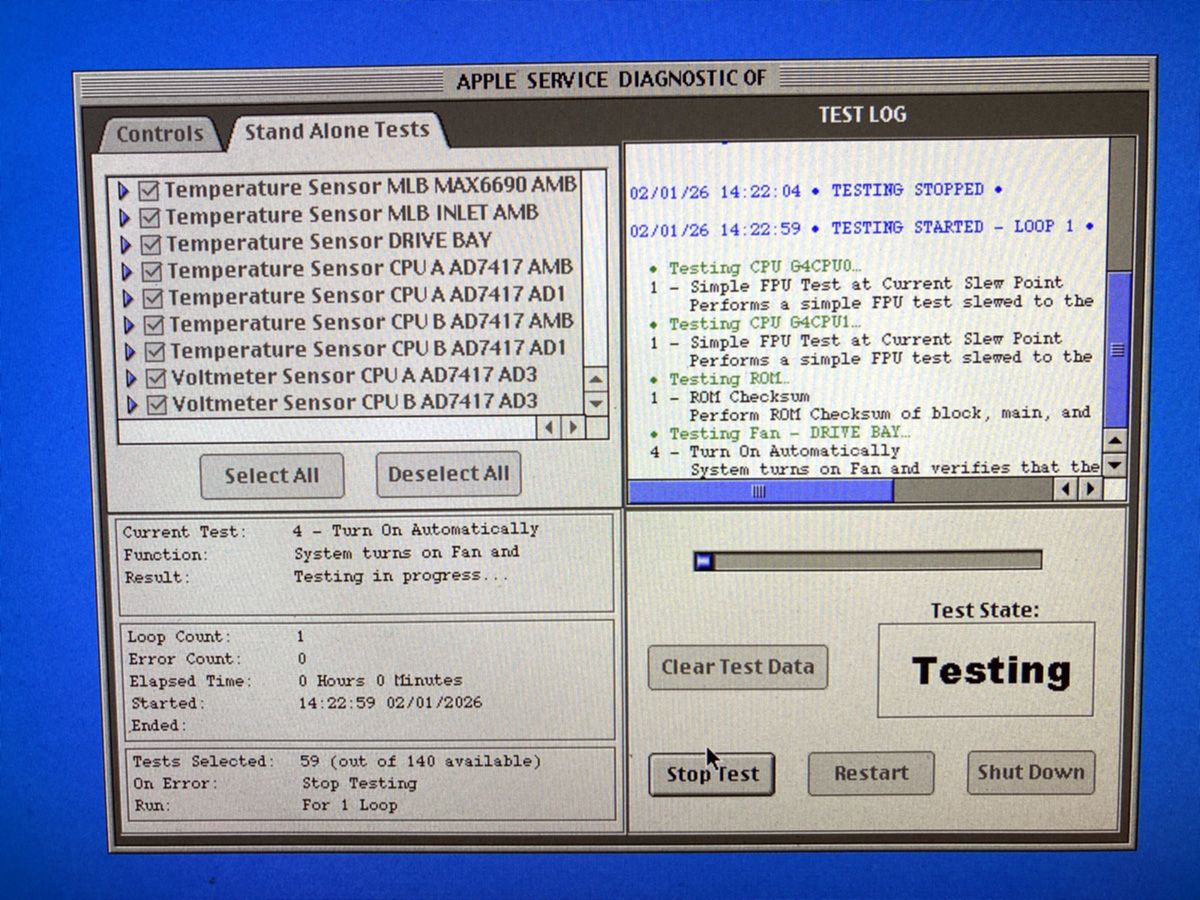Uncheck Temperature Sensor DRIVE BAY test
This screenshot has width=1200, height=900.
pos(152,242)
